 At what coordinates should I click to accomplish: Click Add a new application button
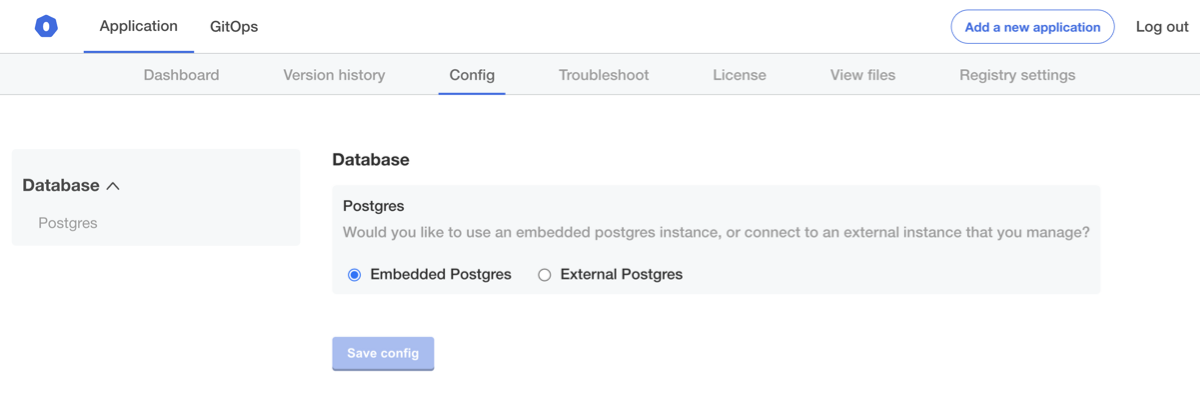click(x=1032, y=27)
